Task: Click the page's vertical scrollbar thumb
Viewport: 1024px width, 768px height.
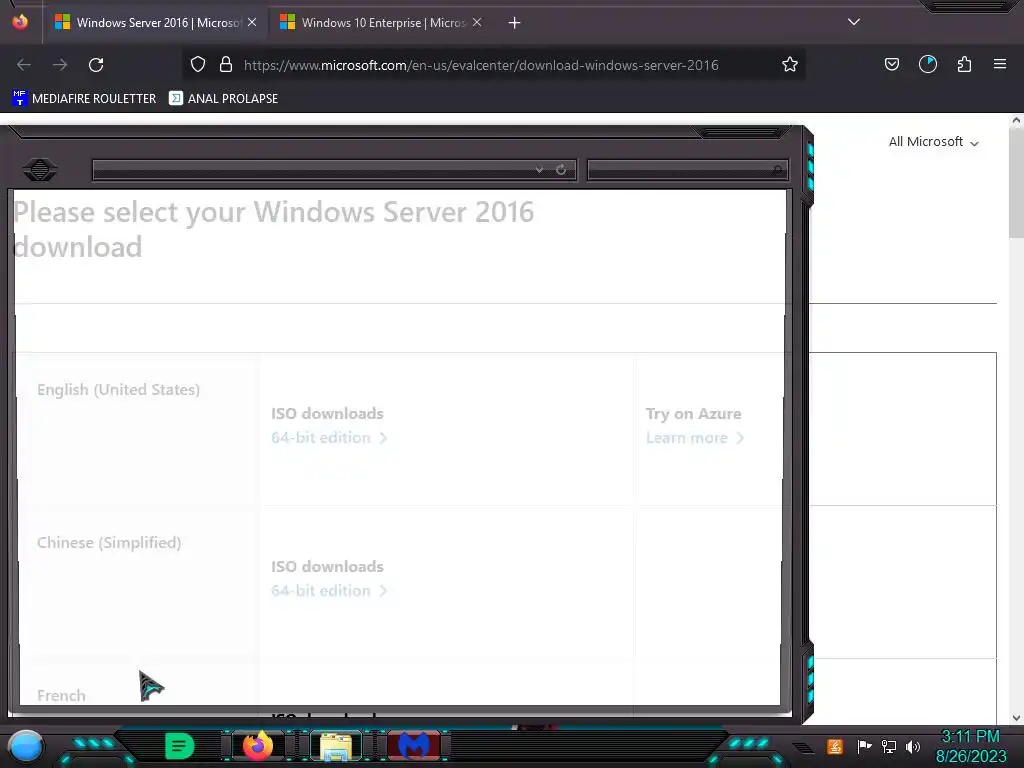Action: point(1016,184)
